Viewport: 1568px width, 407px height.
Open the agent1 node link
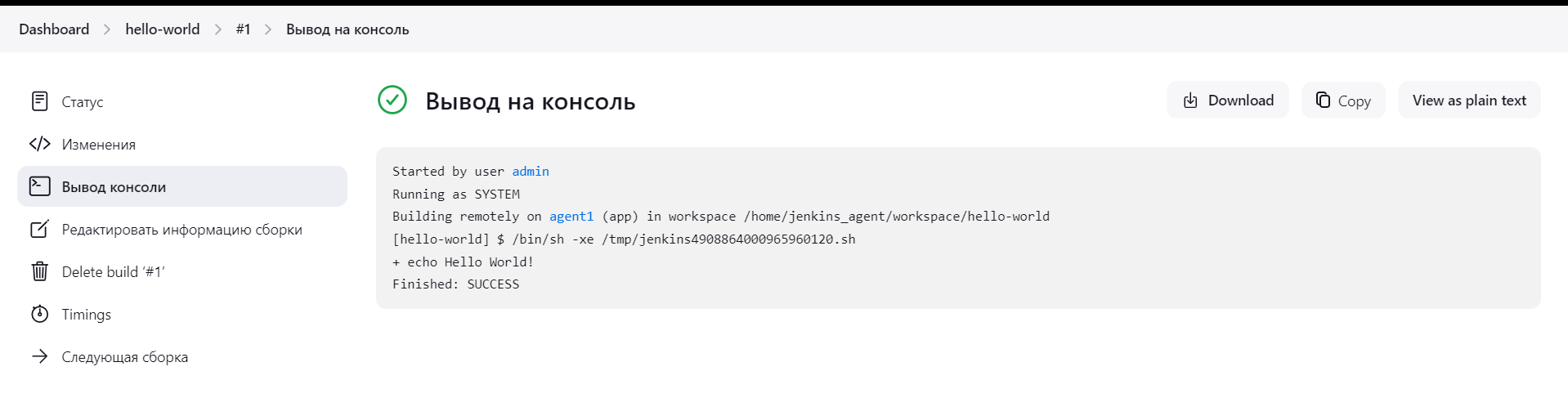pyautogui.click(x=571, y=216)
